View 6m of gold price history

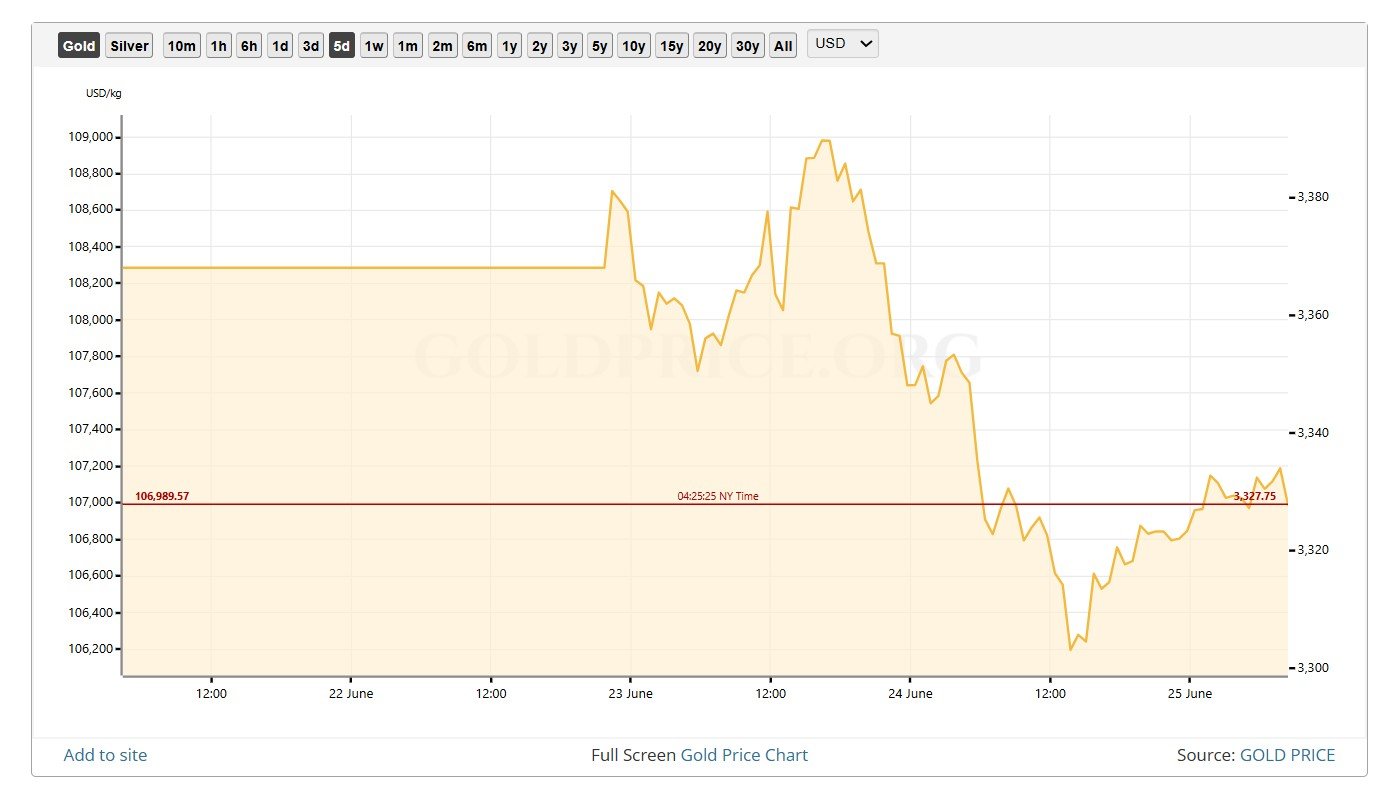[x=476, y=45]
